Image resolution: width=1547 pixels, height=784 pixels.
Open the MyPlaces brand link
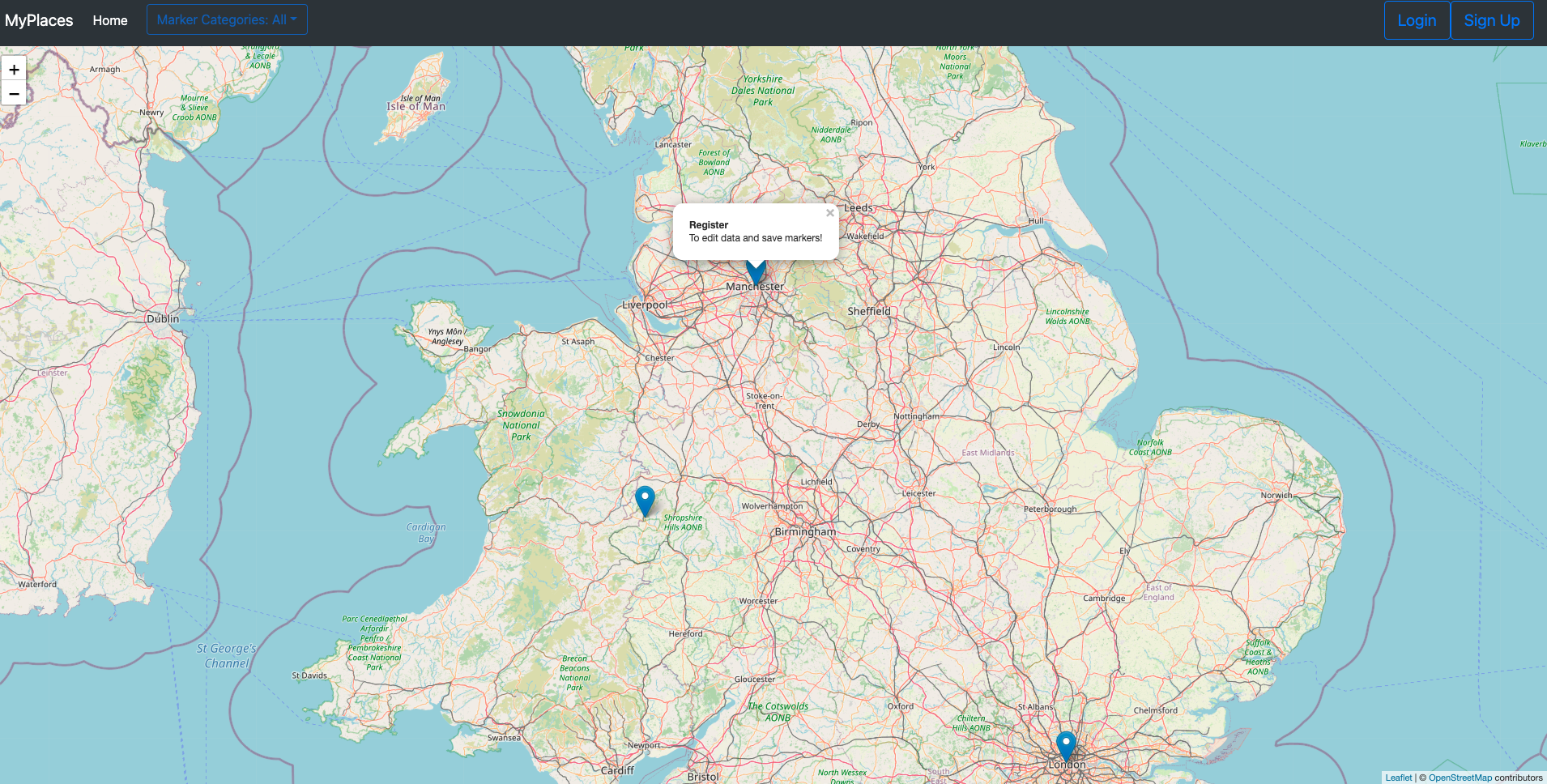pyautogui.click(x=39, y=20)
